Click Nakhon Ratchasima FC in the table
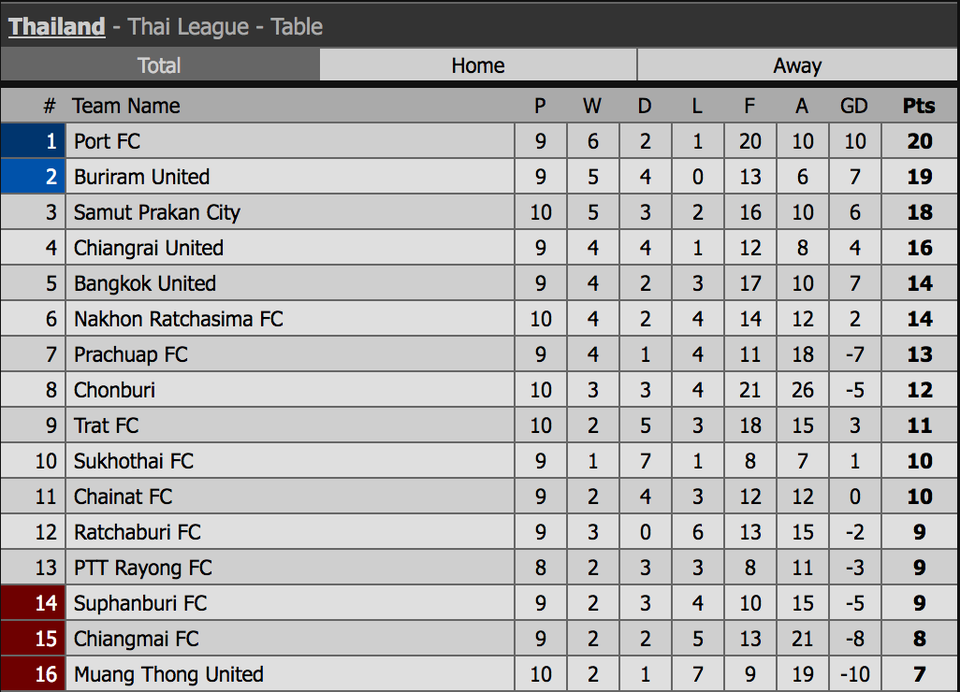This screenshot has height=692, width=960. tap(178, 319)
